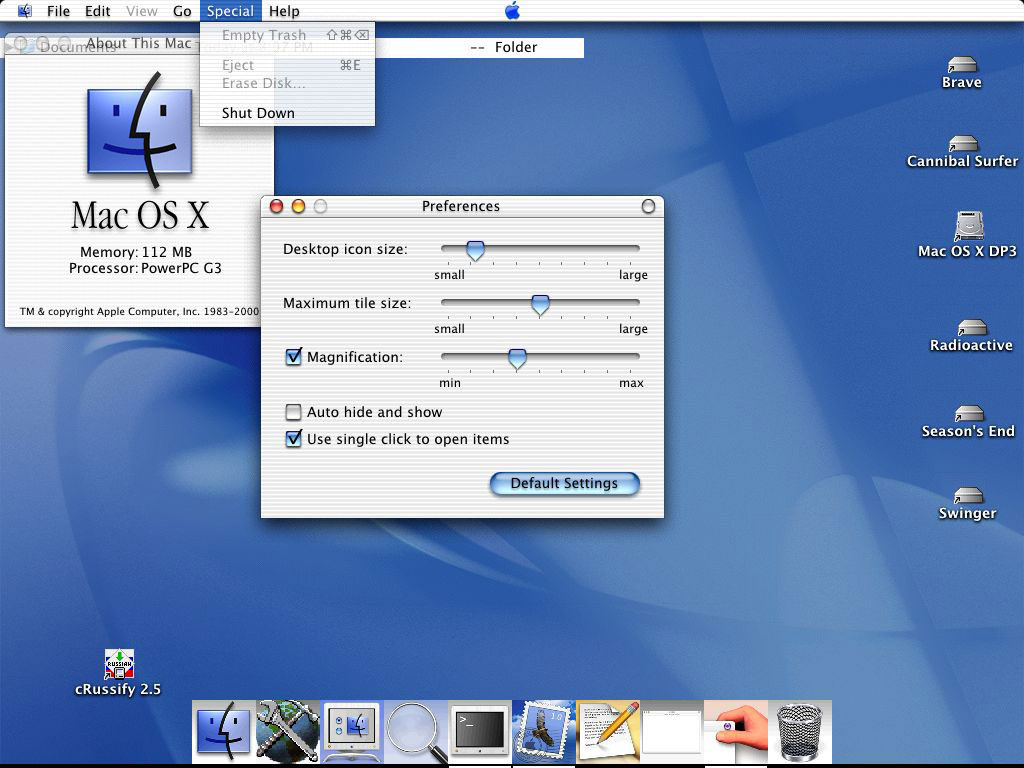Uncheck Use single click to open items

click(x=294, y=439)
